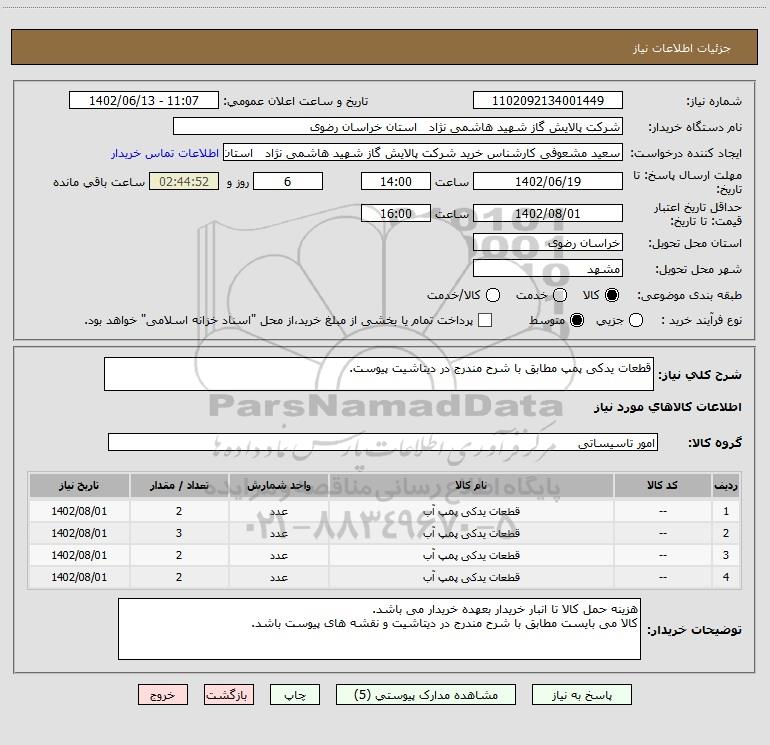The height and width of the screenshot is (745, 770).
Task: Click the شماره نیاز number field
Action: pos(548,100)
